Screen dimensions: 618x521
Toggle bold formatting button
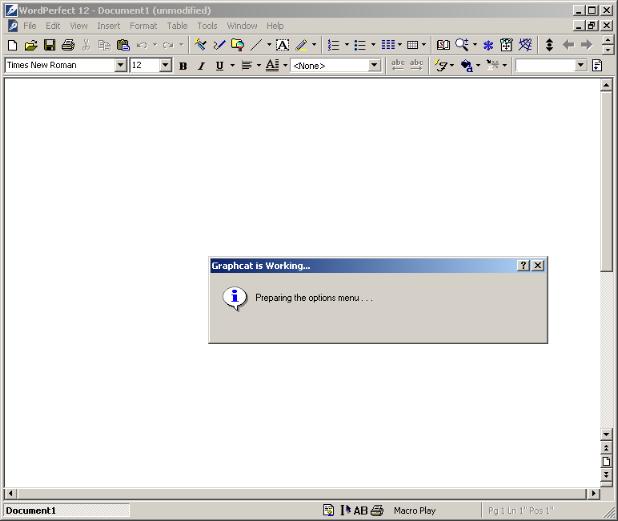pos(183,66)
